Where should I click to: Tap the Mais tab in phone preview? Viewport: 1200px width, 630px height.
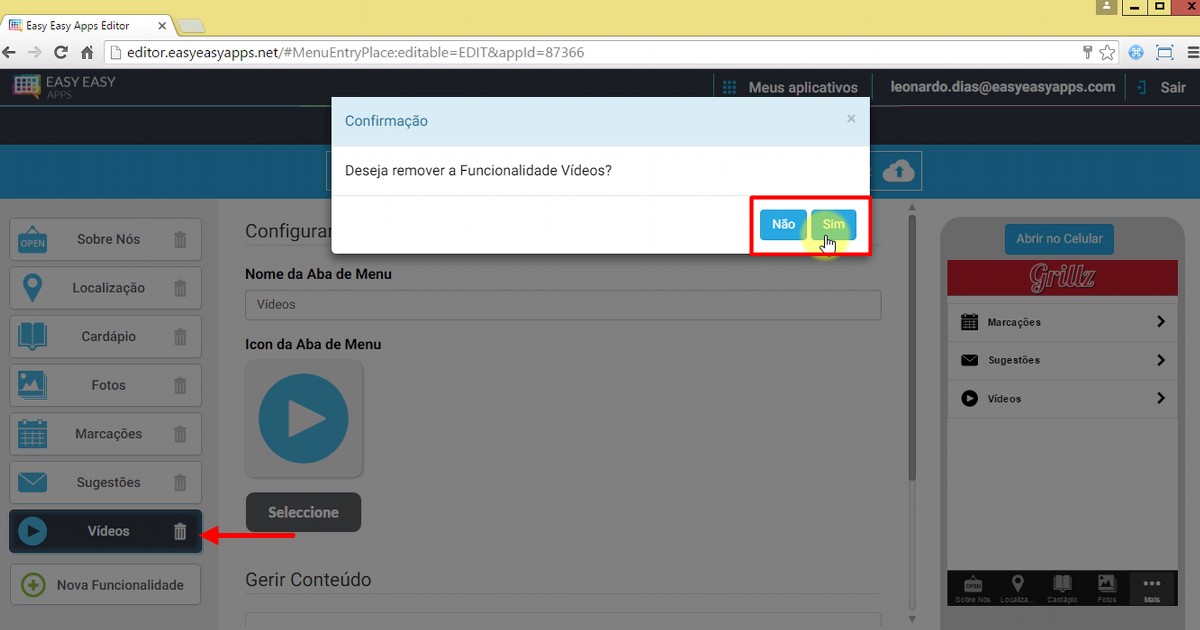1151,589
